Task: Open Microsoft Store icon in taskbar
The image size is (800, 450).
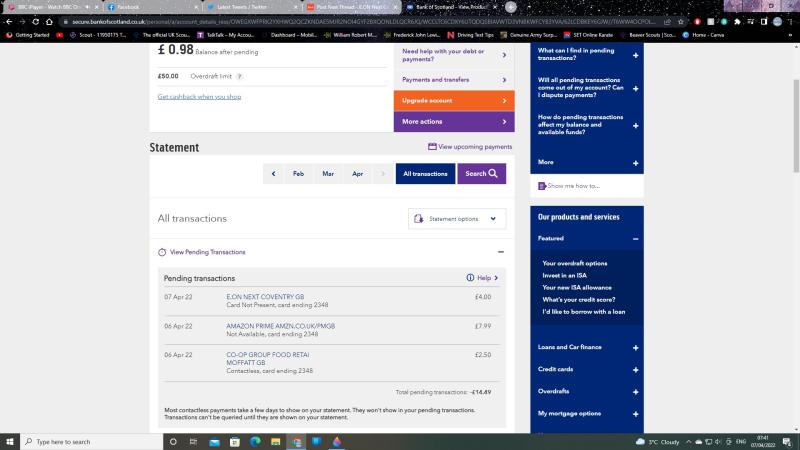Action: coord(235,441)
